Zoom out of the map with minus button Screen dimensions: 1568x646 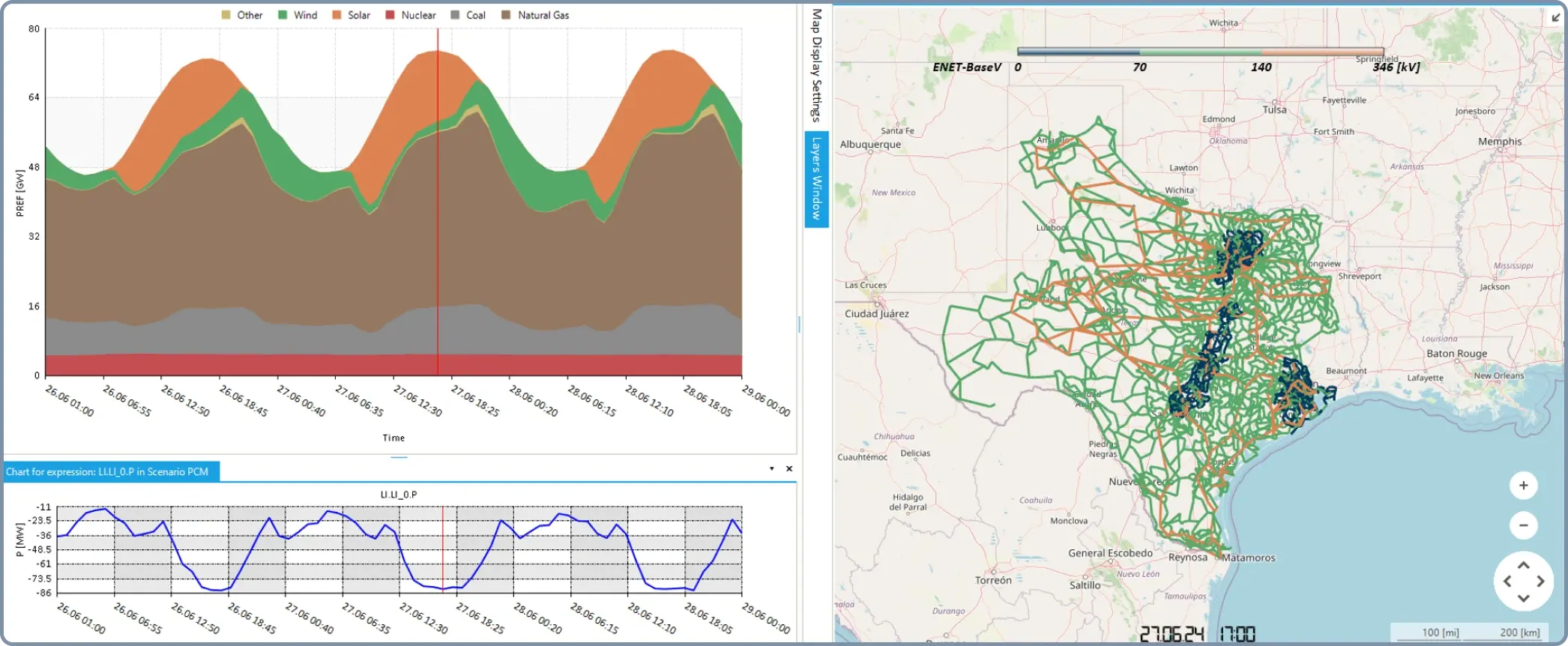point(1523,525)
